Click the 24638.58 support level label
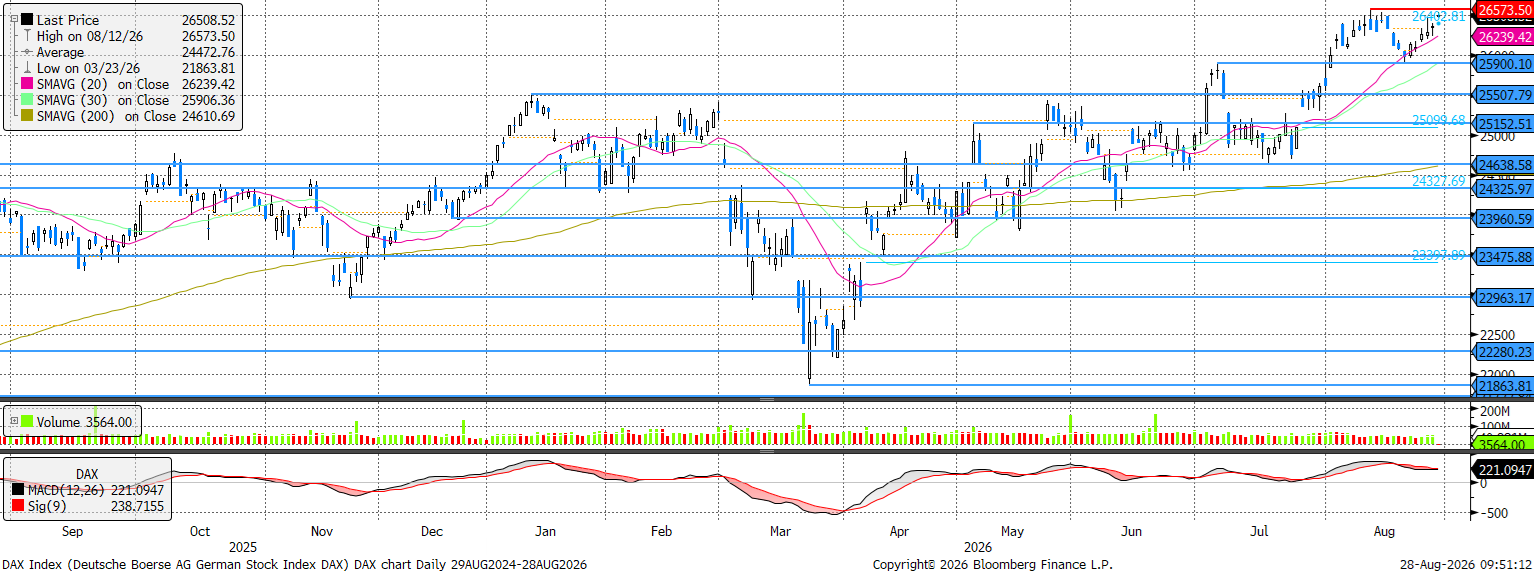 coord(1505,164)
